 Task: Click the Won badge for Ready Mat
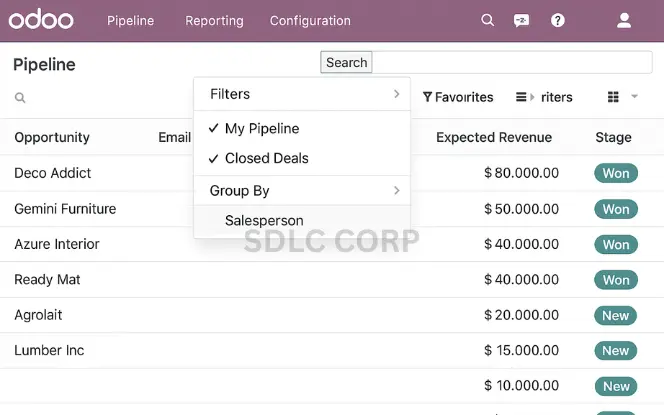click(616, 280)
